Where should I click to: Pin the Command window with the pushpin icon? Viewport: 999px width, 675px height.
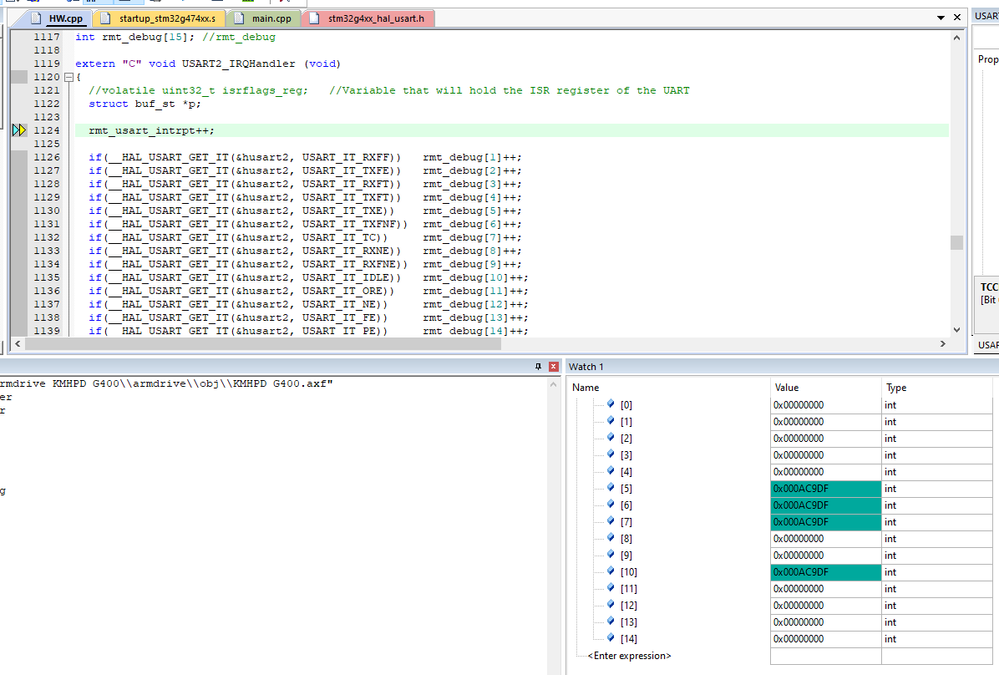538,367
